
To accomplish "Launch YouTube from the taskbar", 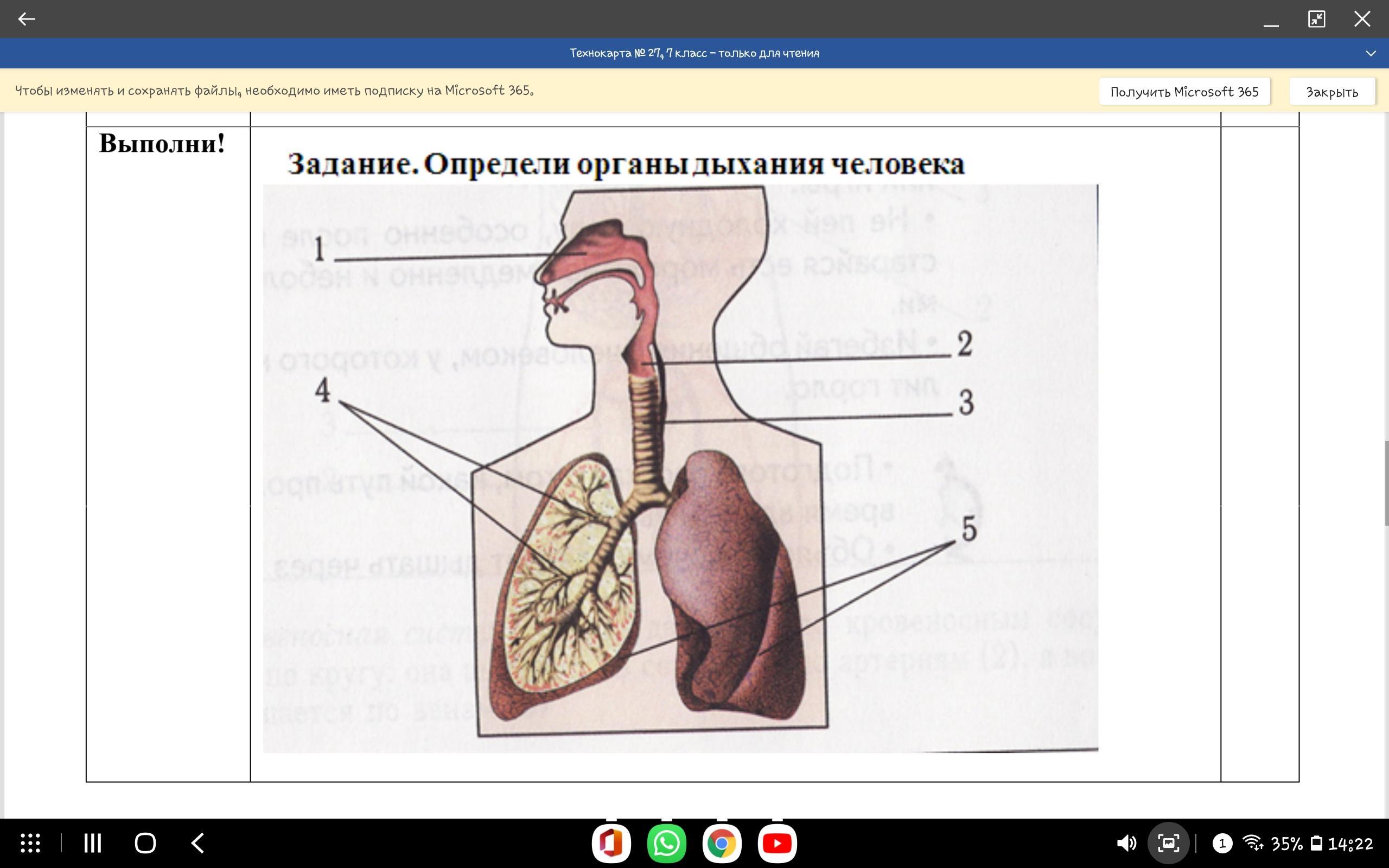I will (776, 843).
